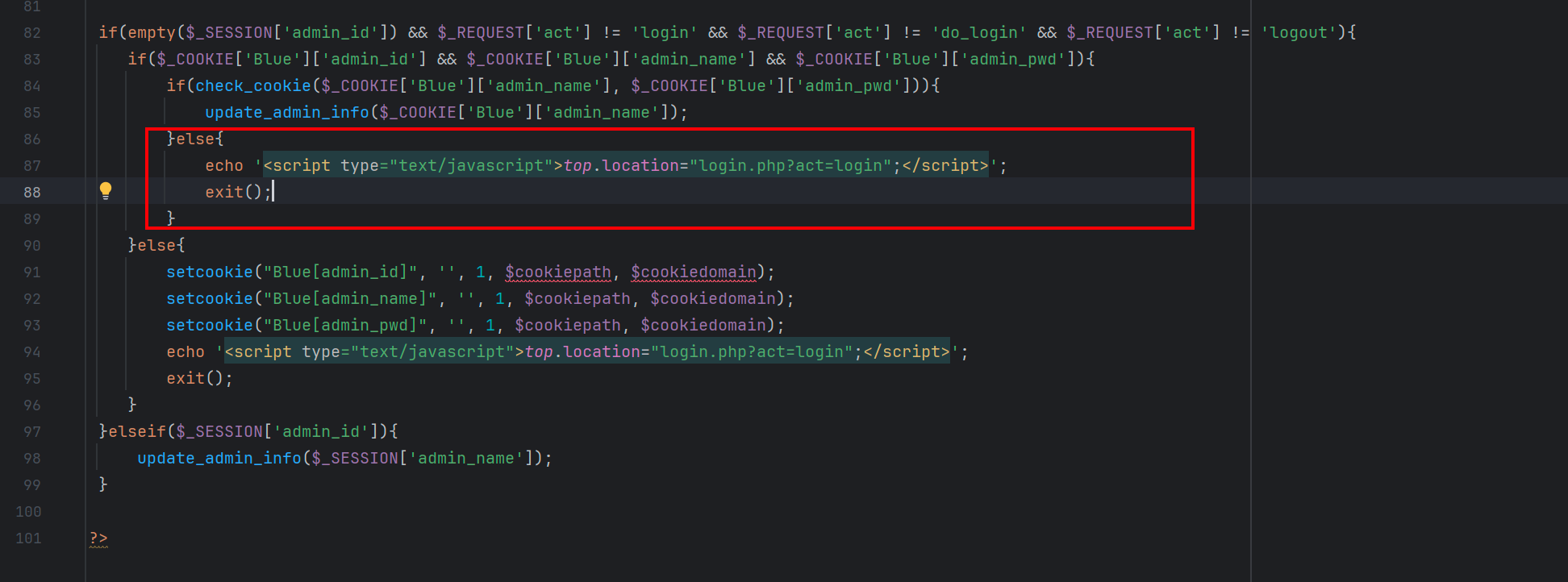Click the yellow lightbulb quick-fix icon
1568x582 pixels.
[106, 191]
